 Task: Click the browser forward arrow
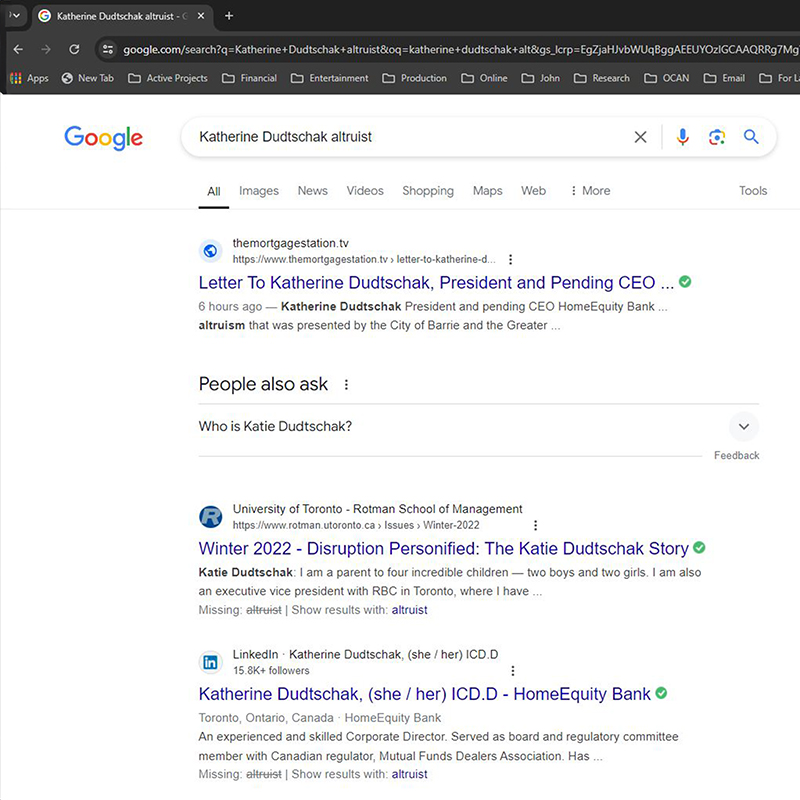46,49
